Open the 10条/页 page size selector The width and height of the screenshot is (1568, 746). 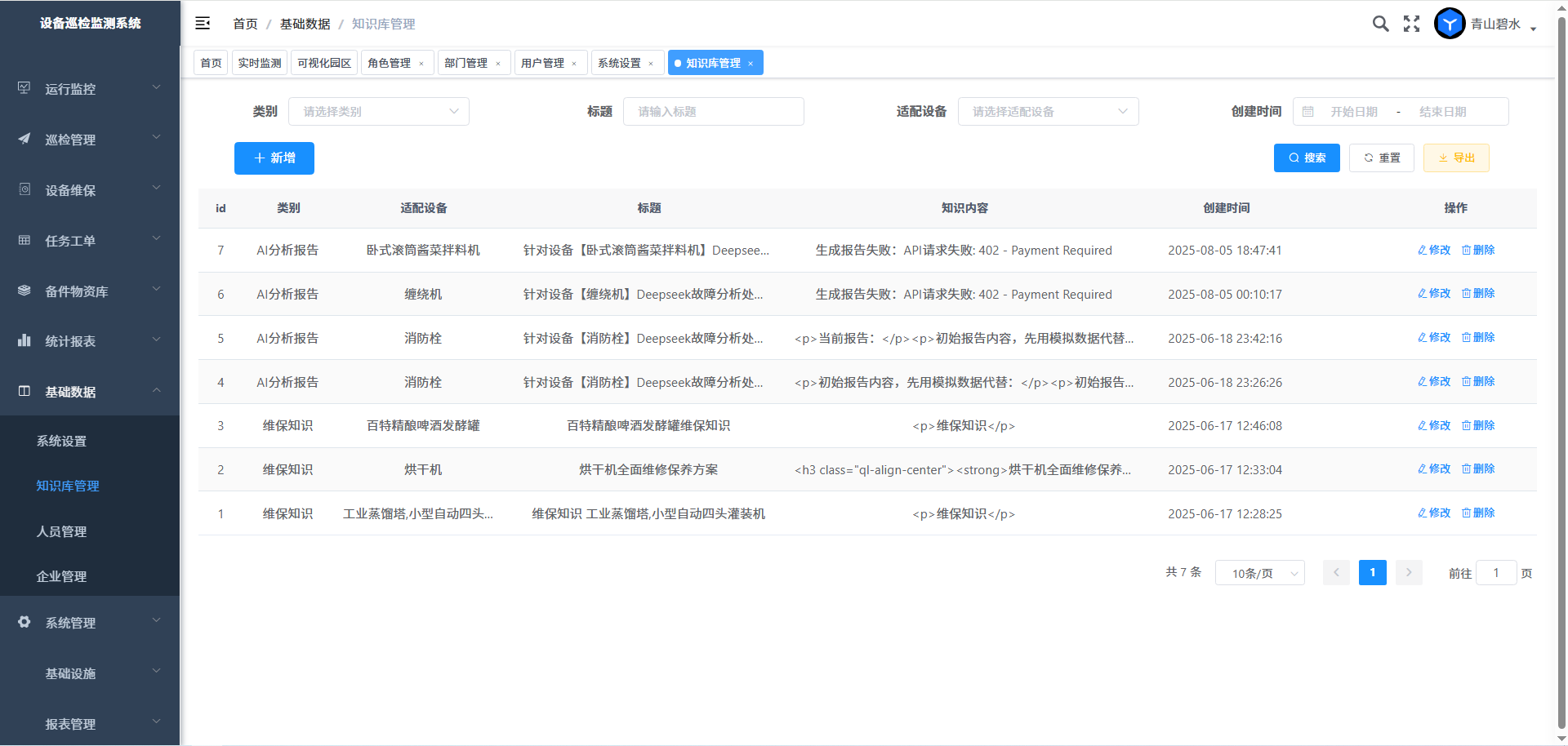tap(1259, 573)
